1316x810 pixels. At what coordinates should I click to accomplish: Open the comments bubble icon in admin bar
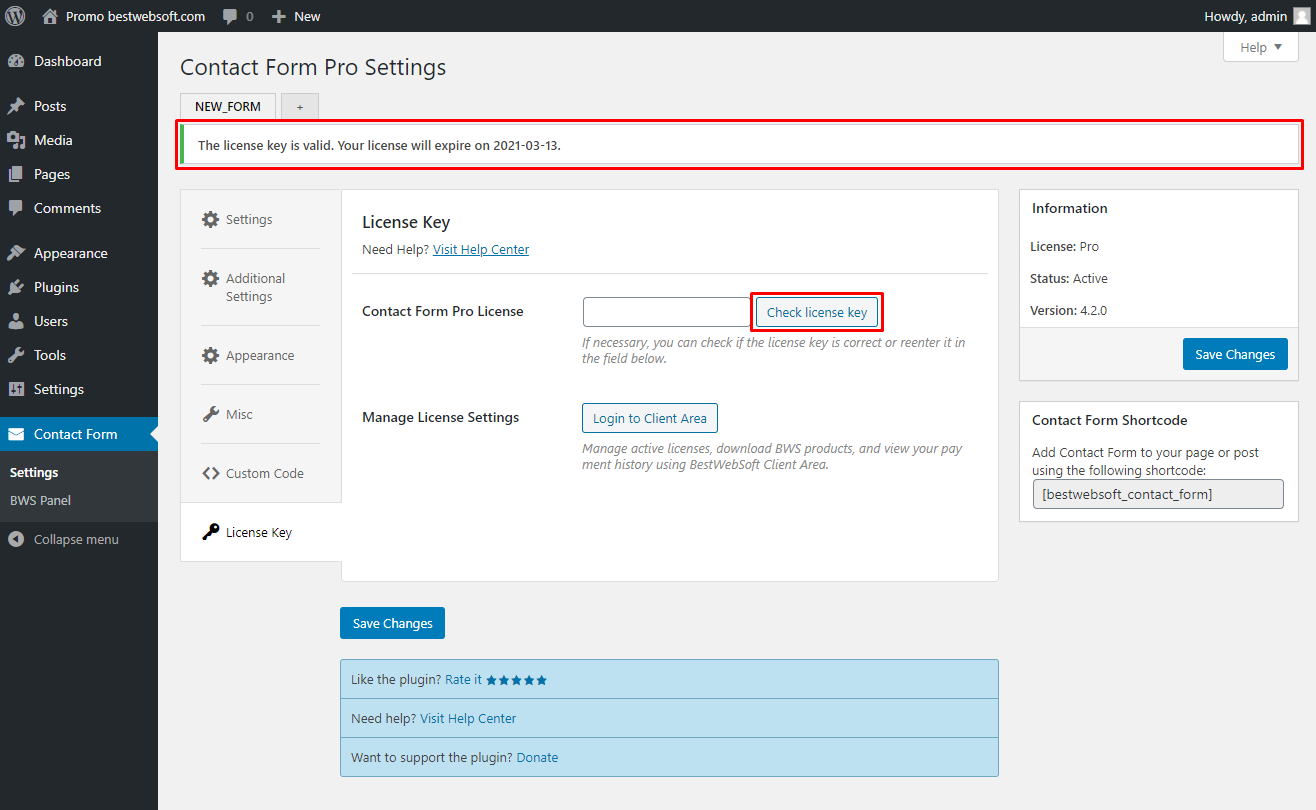pos(231,17)
